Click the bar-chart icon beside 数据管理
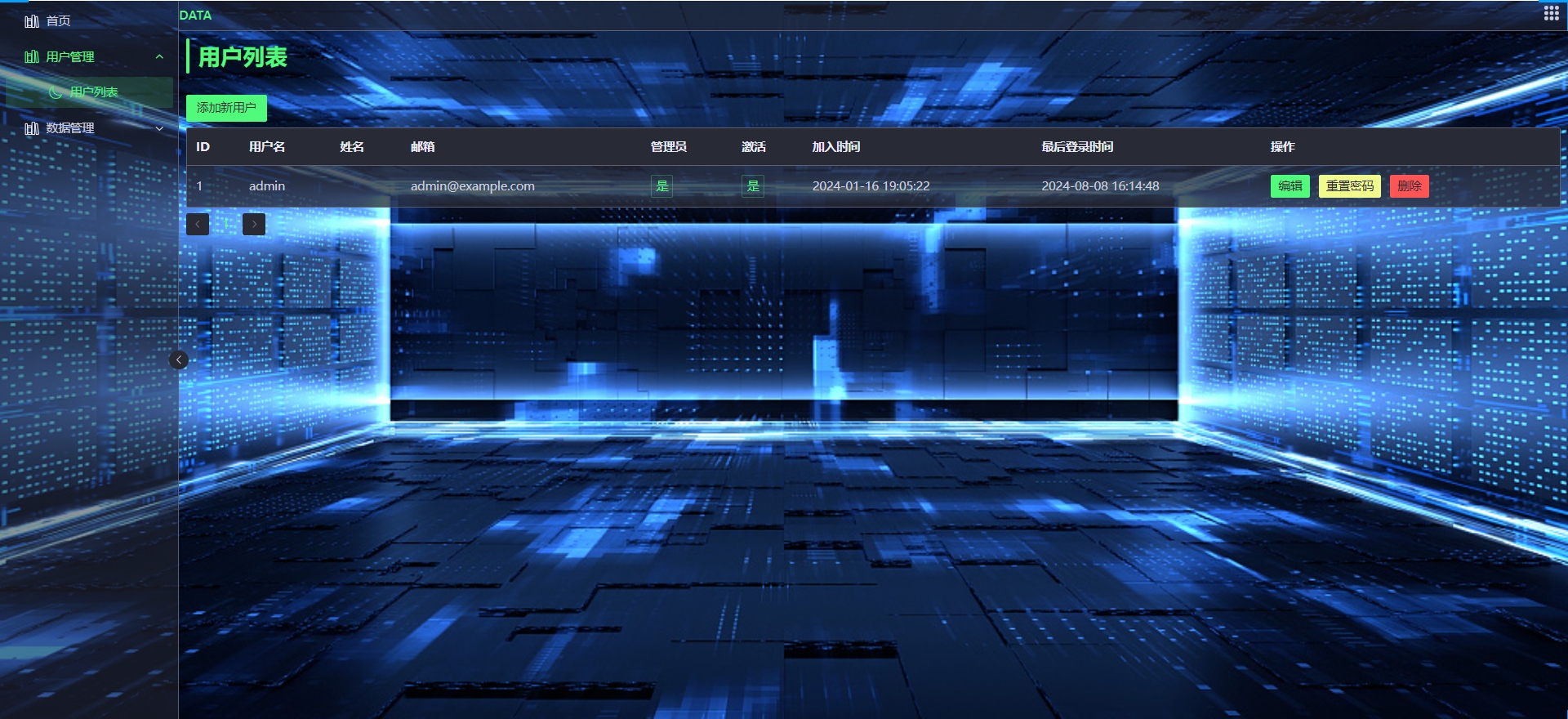Viewport: 1568px width, 719px height. click(32, 128)
